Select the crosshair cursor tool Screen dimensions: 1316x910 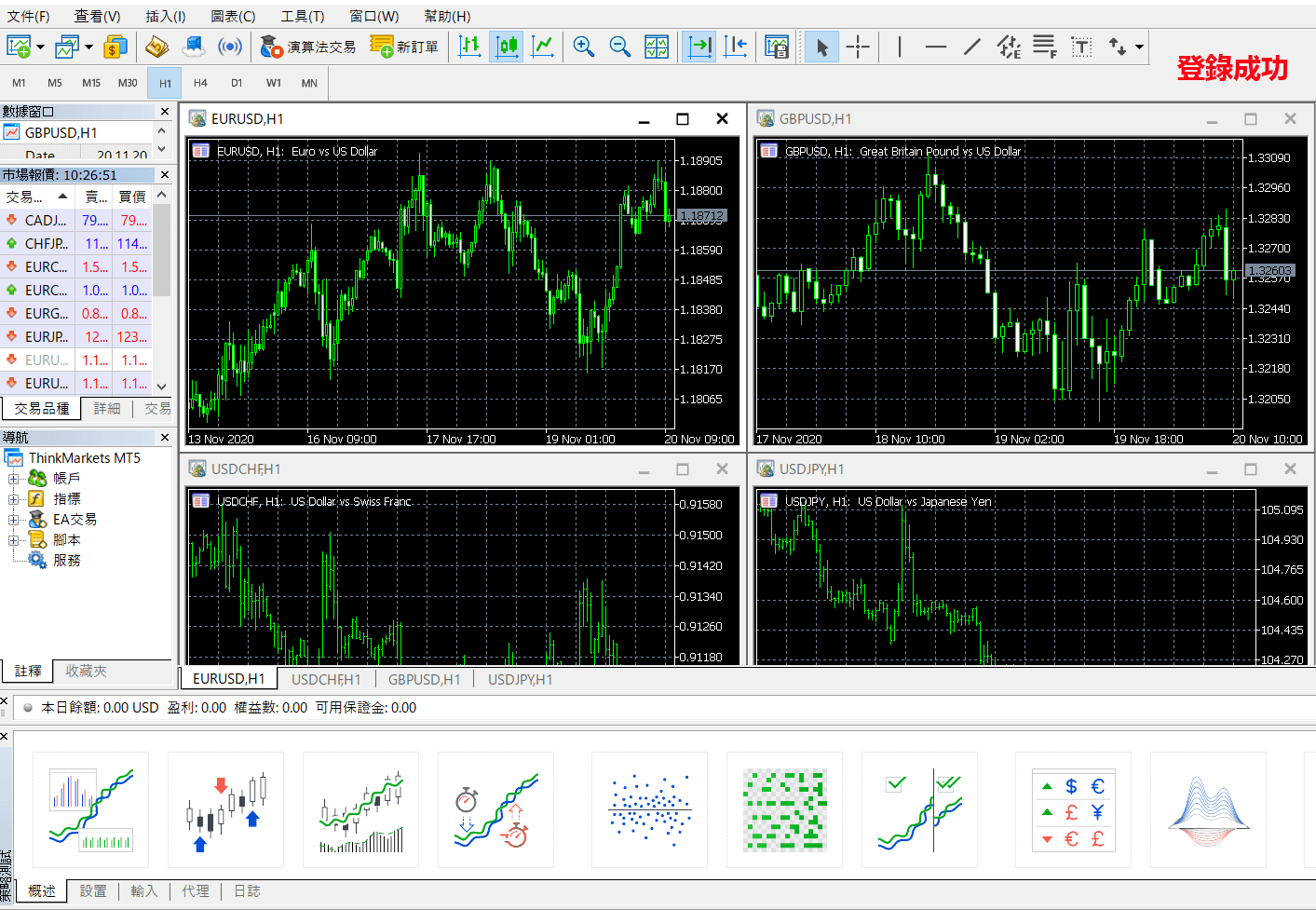pos(858,45)
